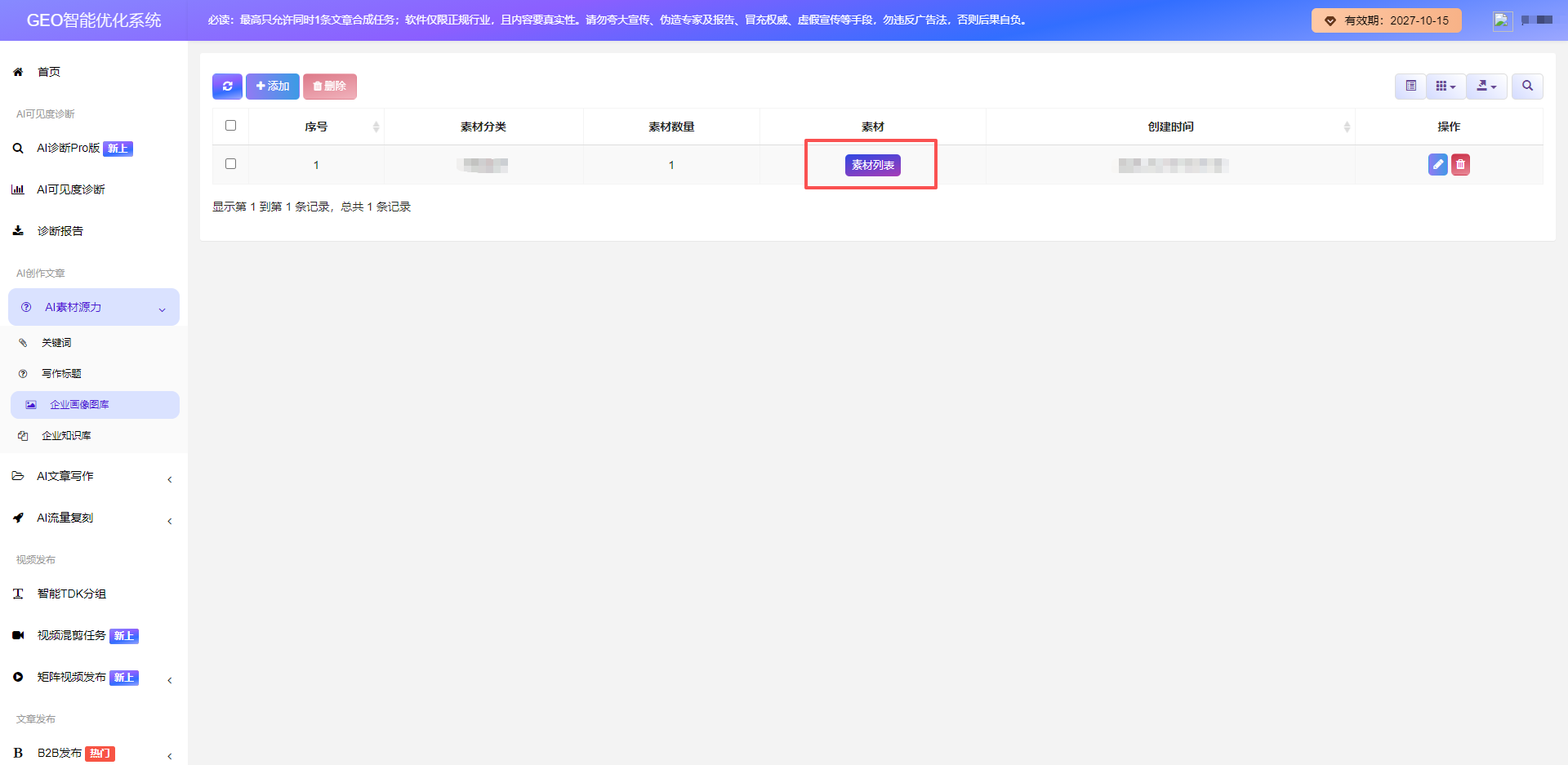Sort by 序号 column header
Image resolution: width=1568 pixels, height=765 pixels.
click(316, 127)
